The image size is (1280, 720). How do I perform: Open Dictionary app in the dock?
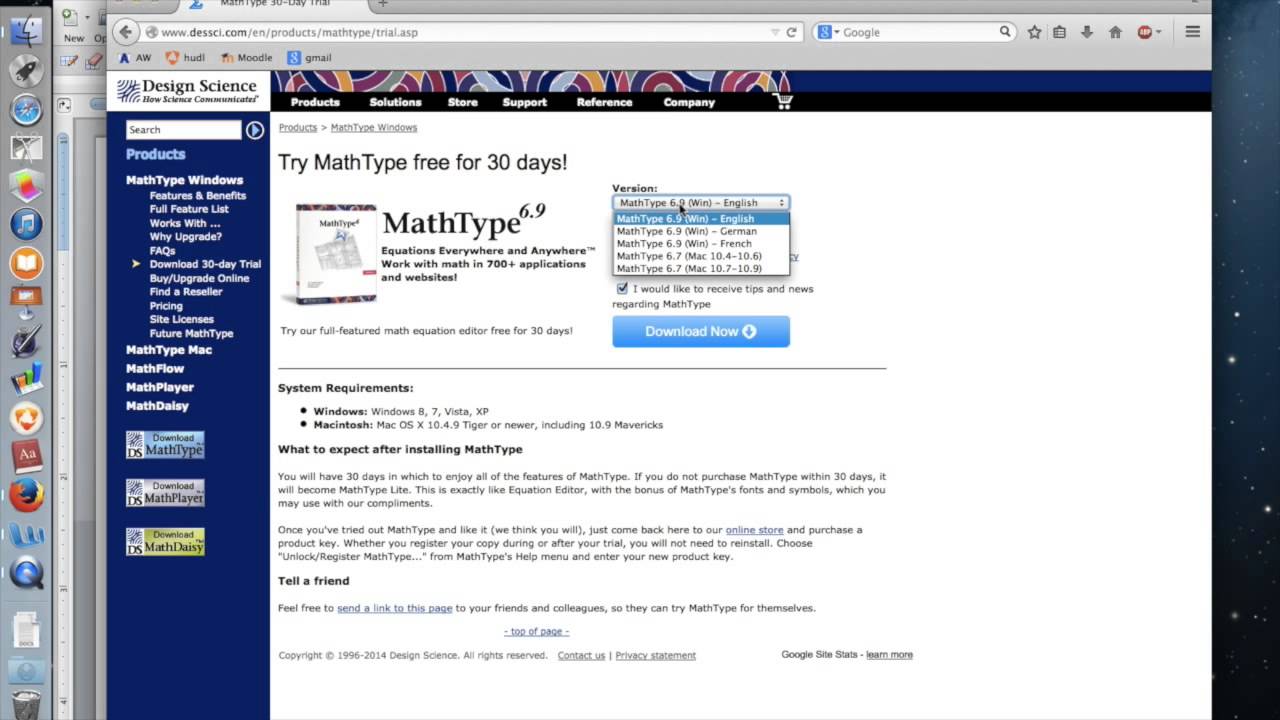point(26,456)
